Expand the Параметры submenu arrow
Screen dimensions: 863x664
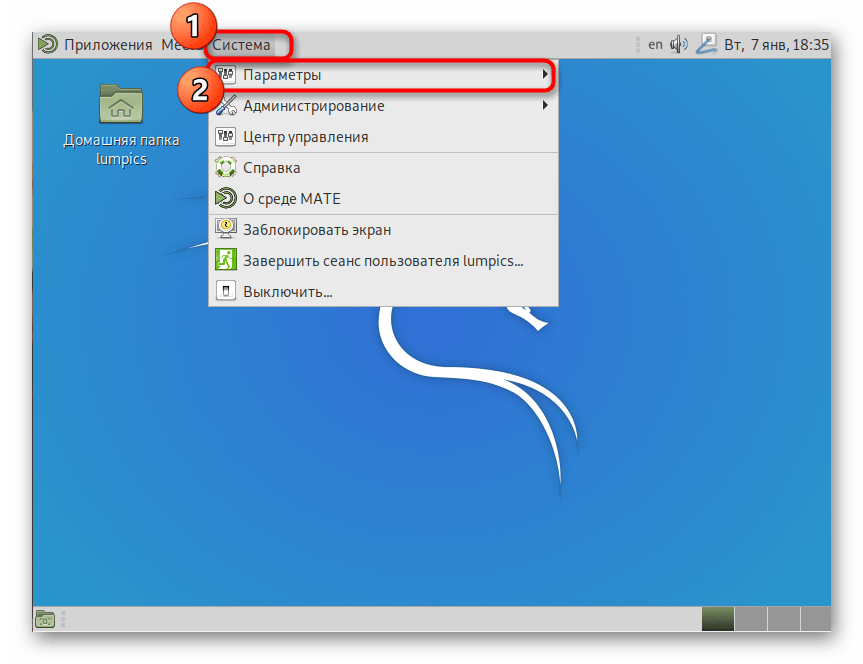coord(545,75)
